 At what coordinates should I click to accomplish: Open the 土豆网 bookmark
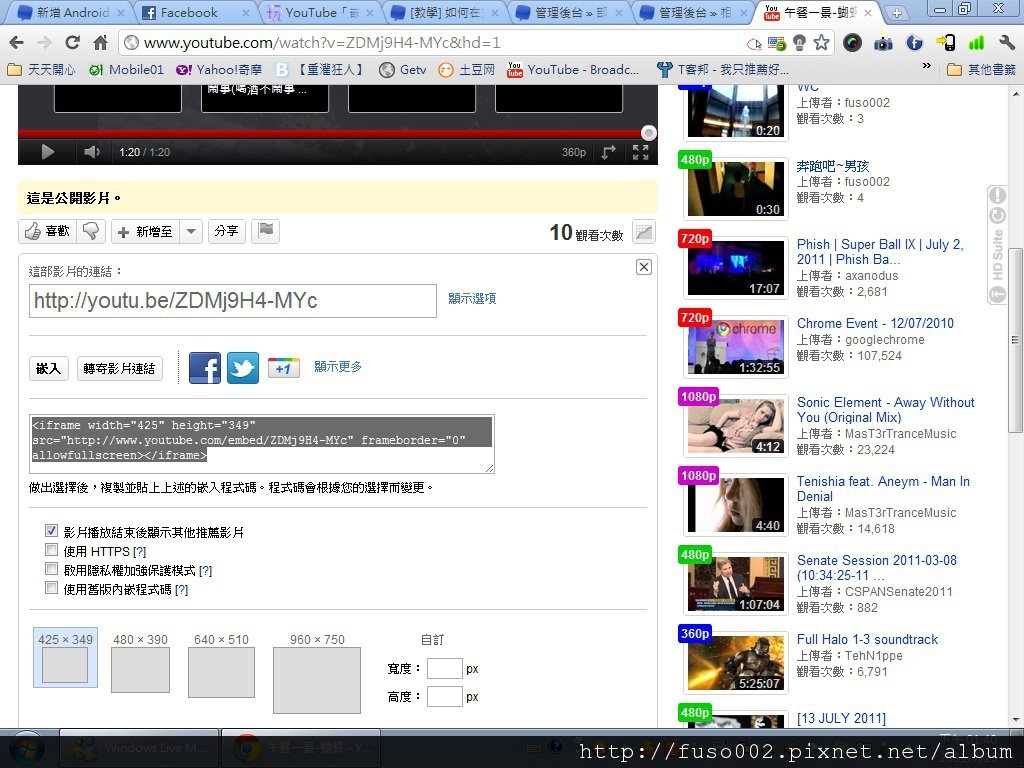click(466, 69)
